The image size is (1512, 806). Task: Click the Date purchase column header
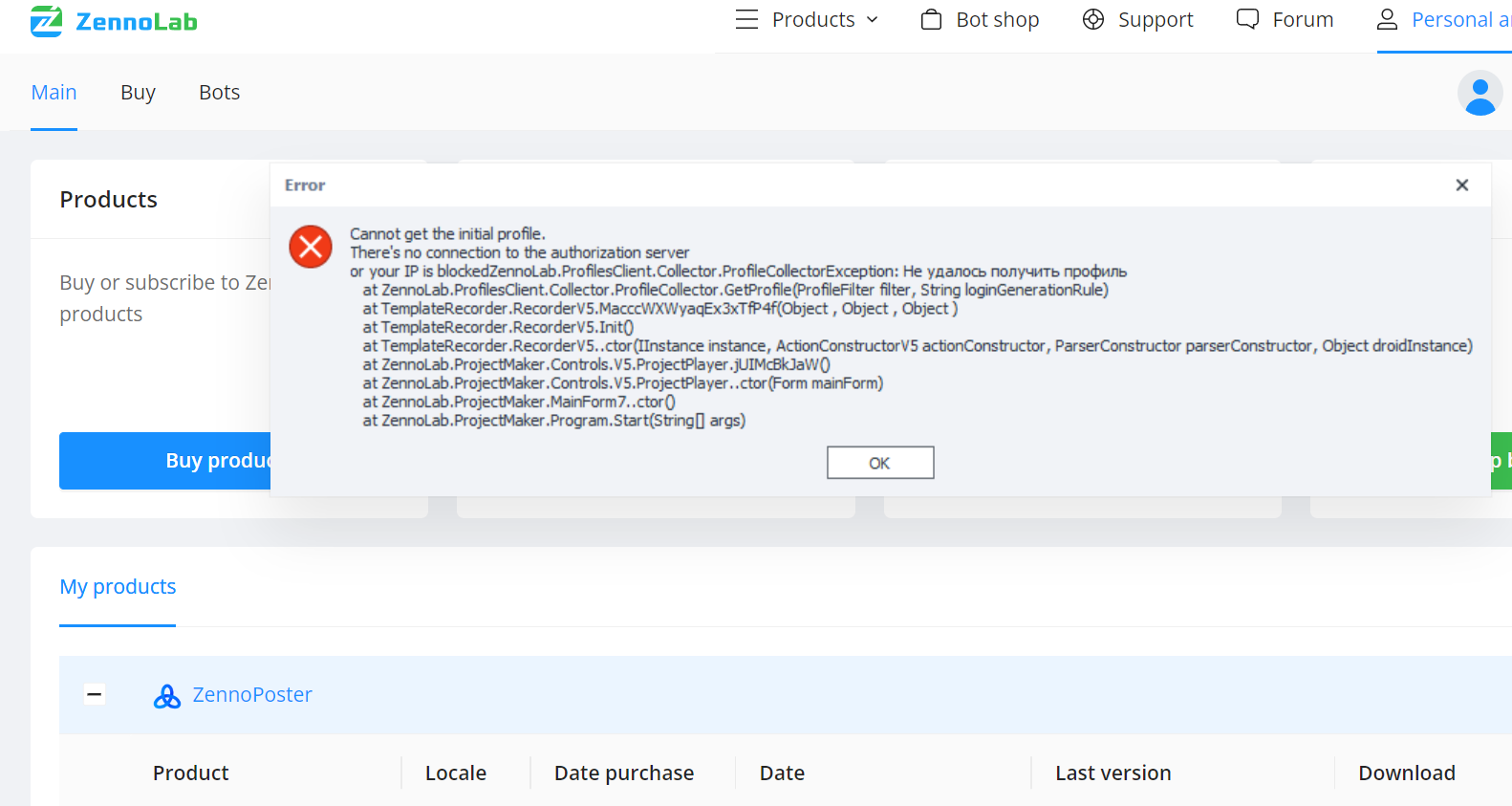tap(624, 773)
